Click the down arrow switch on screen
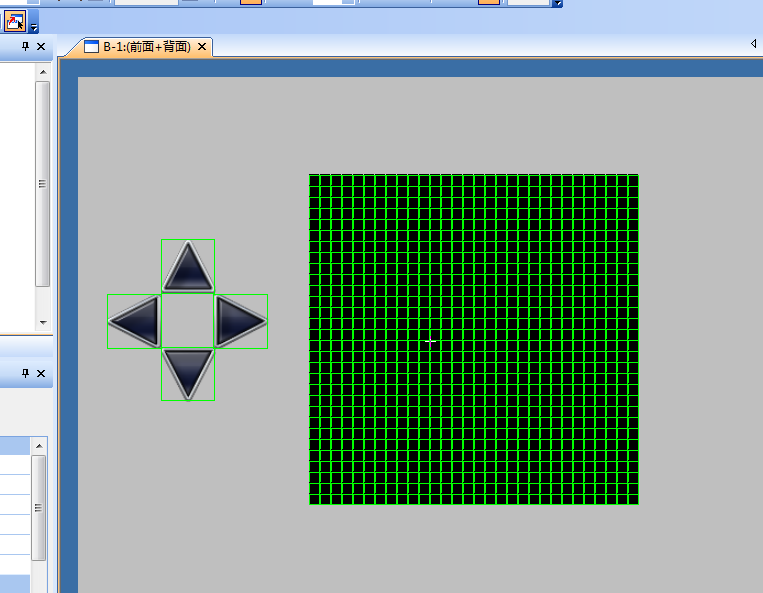This screenshot has height=593, width=763. 188,374
